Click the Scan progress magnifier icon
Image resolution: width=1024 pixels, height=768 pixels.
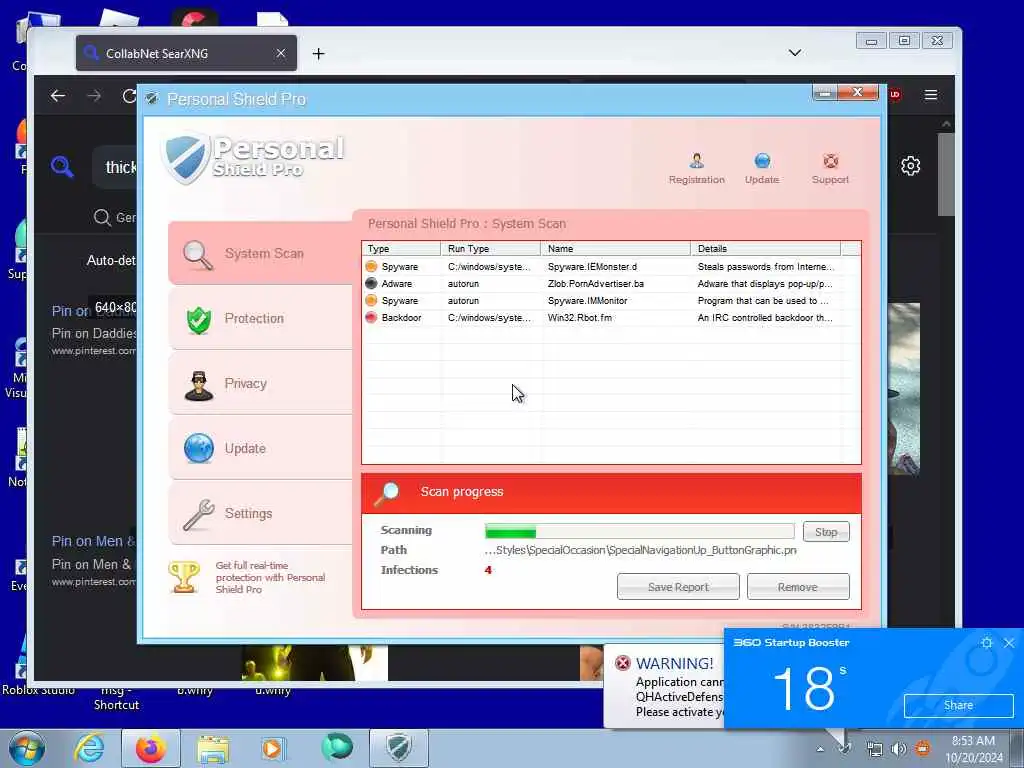pyautogui.click(x=387, y=494)
